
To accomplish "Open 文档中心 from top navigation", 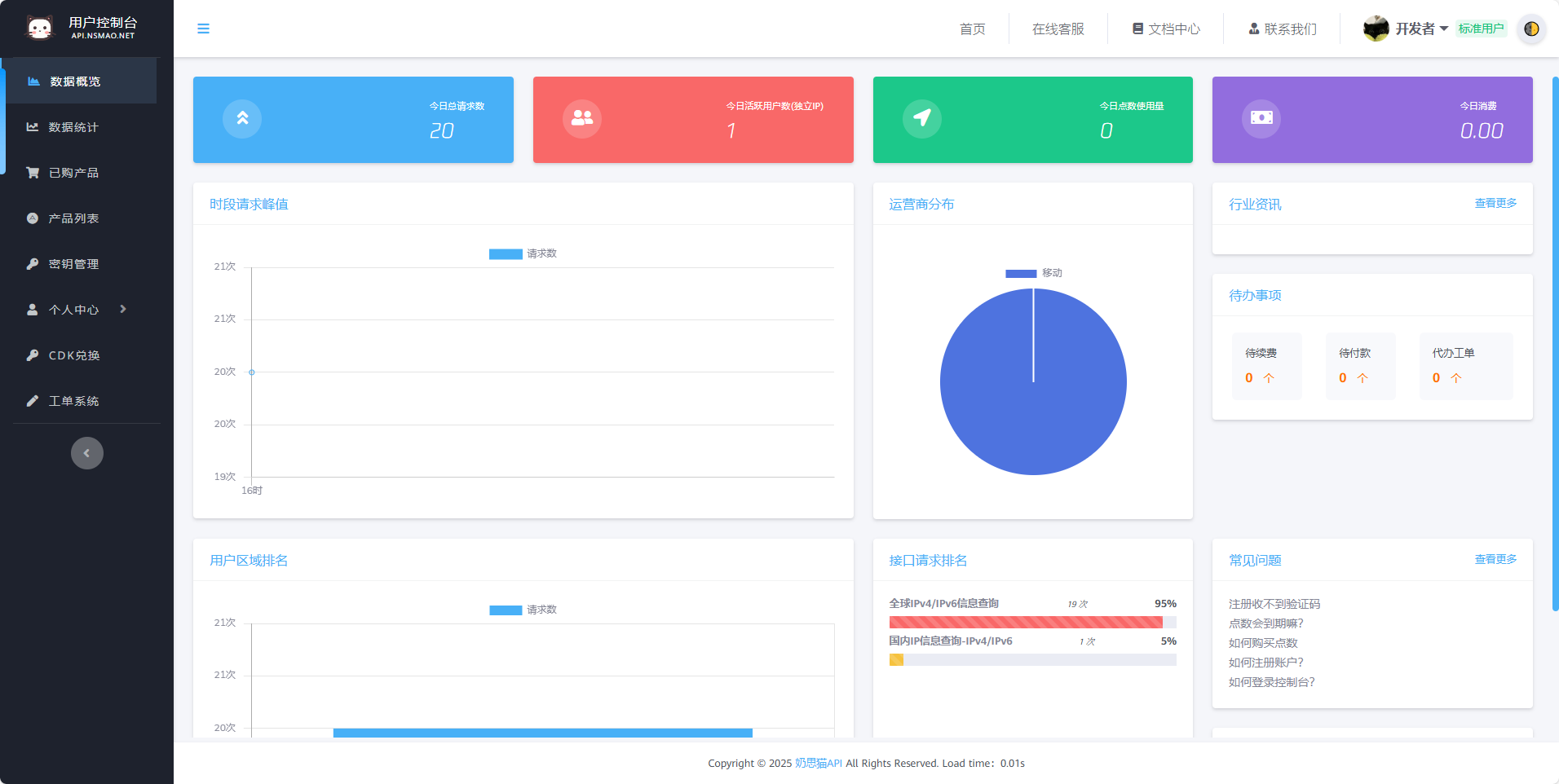I will 1166,29.
